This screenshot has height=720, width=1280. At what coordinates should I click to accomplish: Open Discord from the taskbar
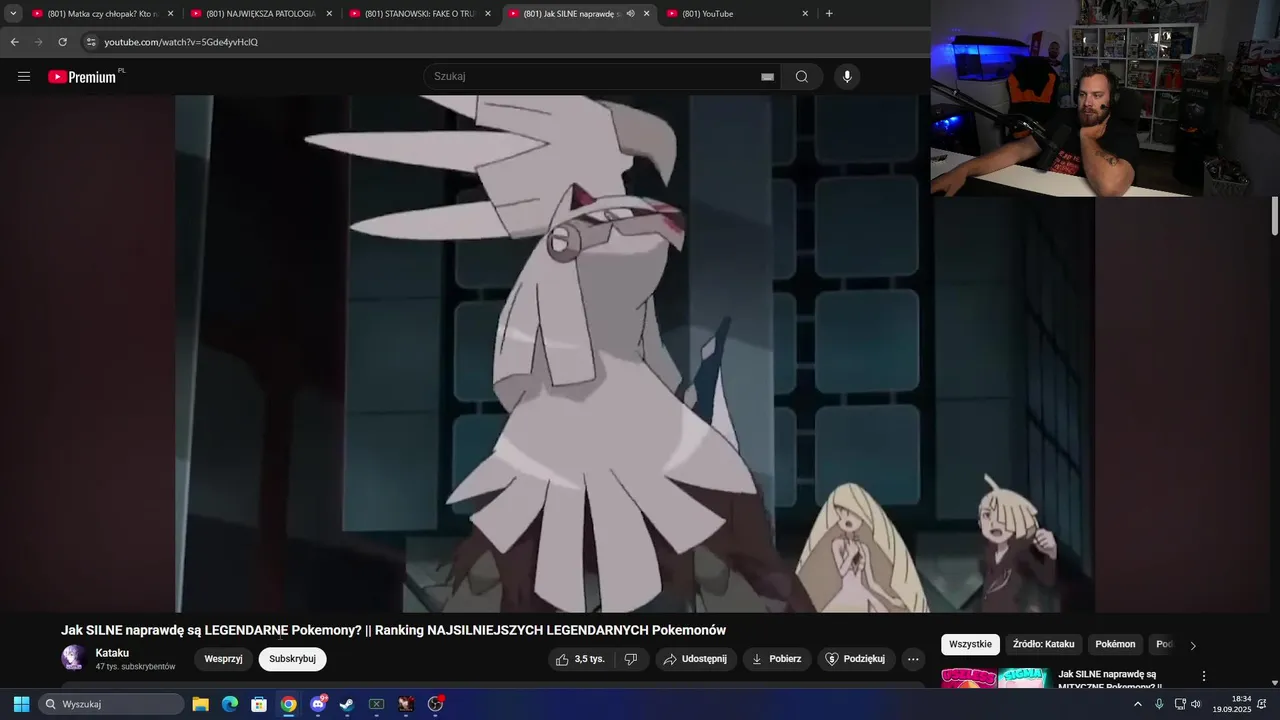tap(318, 704)
